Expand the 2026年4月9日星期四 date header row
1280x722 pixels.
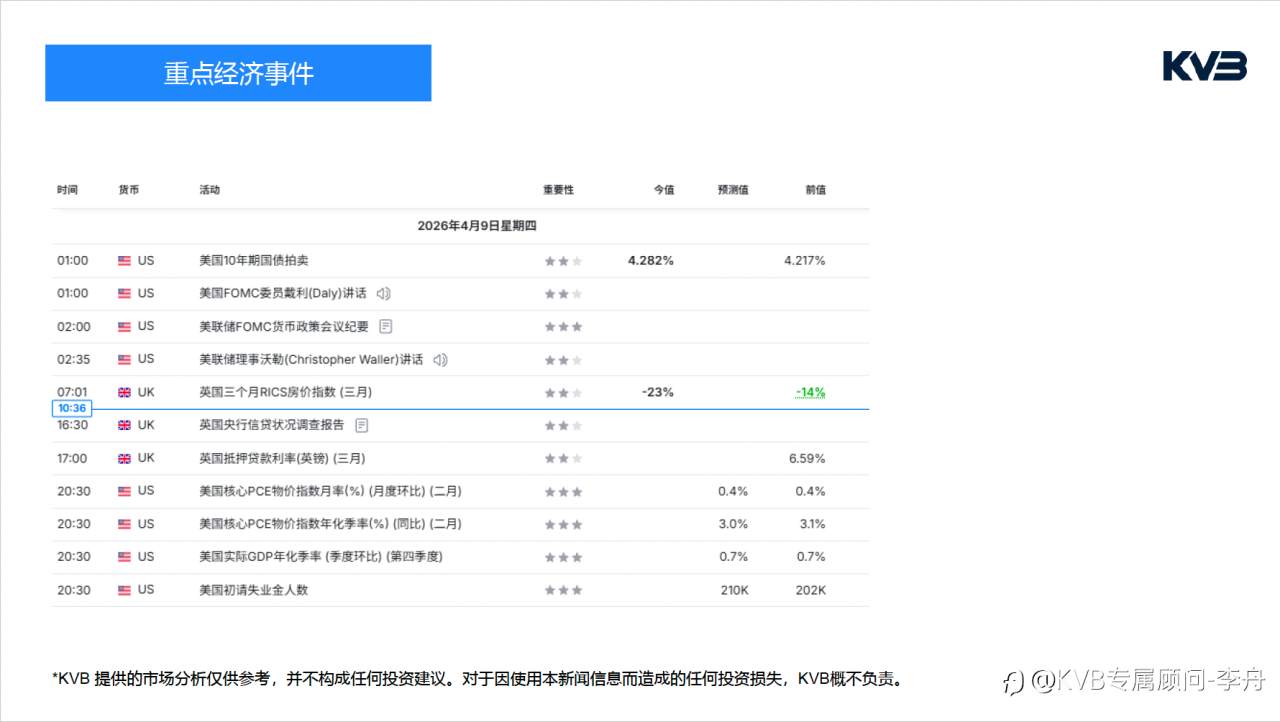479,226
